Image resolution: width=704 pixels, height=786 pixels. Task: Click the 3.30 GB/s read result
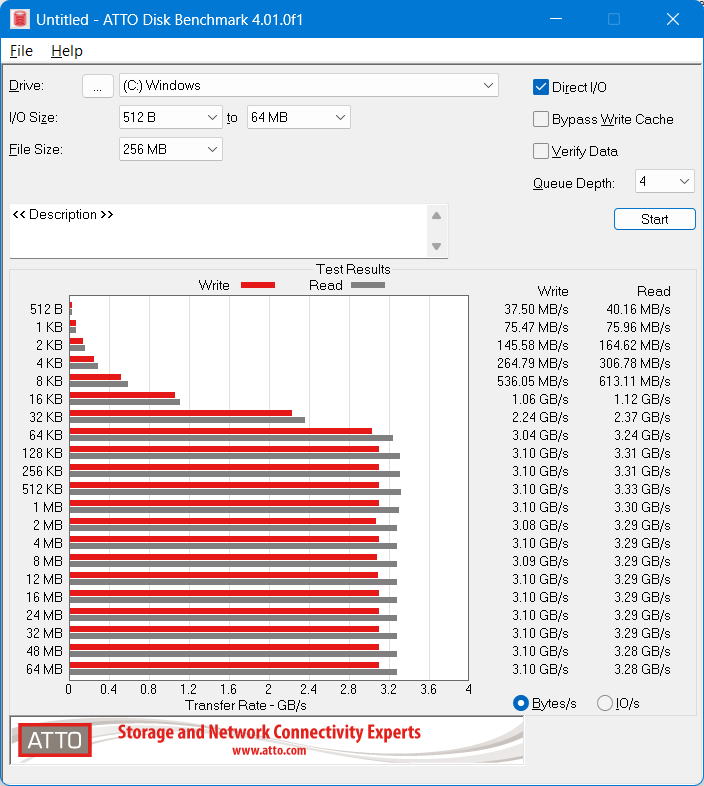click(x=642, y=507)
